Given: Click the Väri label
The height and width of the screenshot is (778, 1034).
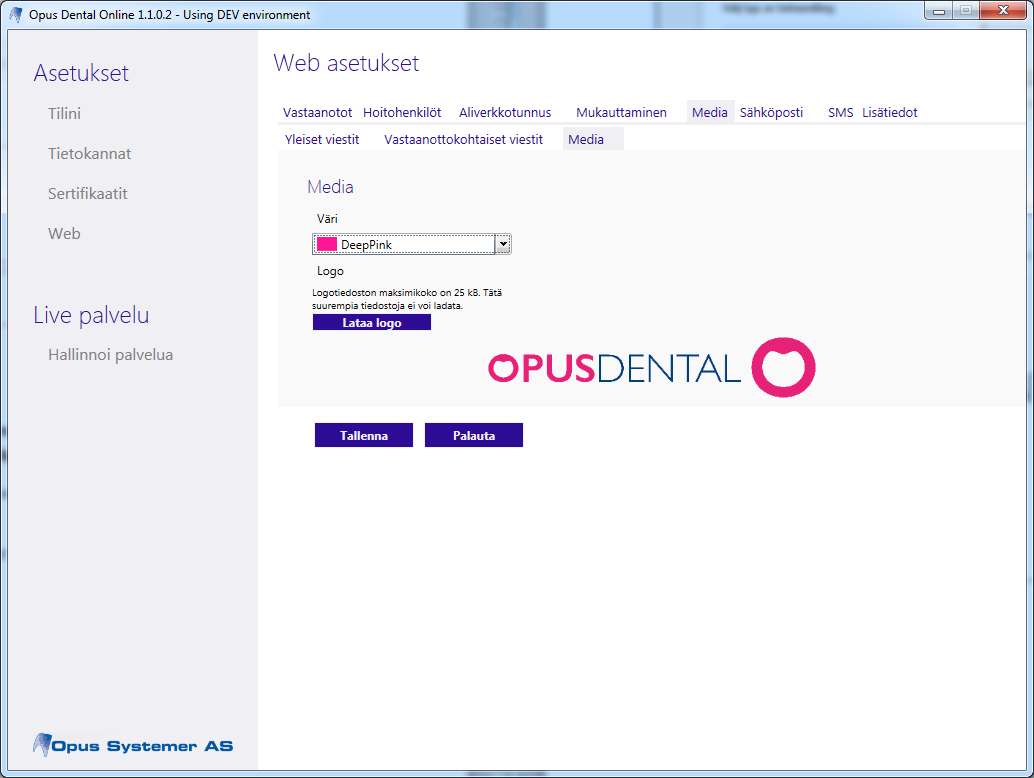Looking at the screenshot, I should coord(327,219).
